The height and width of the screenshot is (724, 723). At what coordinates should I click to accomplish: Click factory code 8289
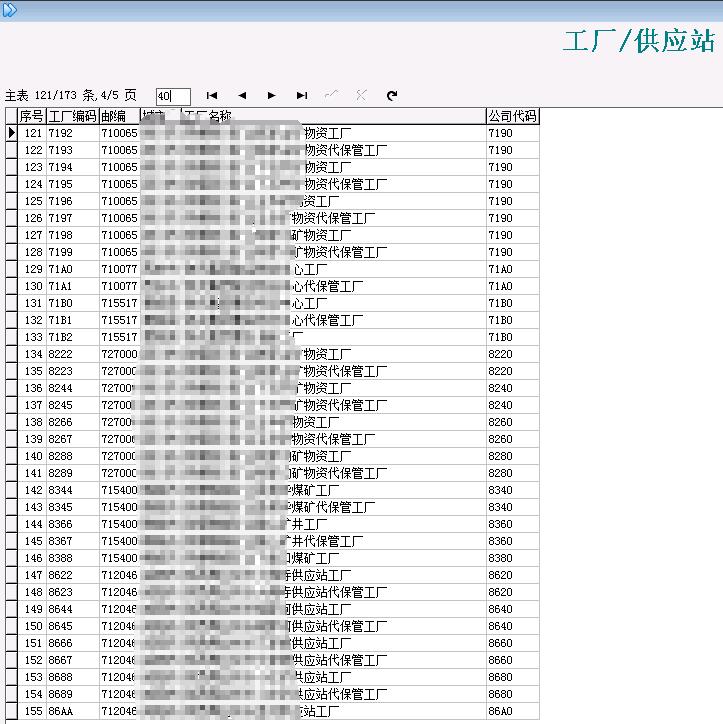tap(60, 473)
